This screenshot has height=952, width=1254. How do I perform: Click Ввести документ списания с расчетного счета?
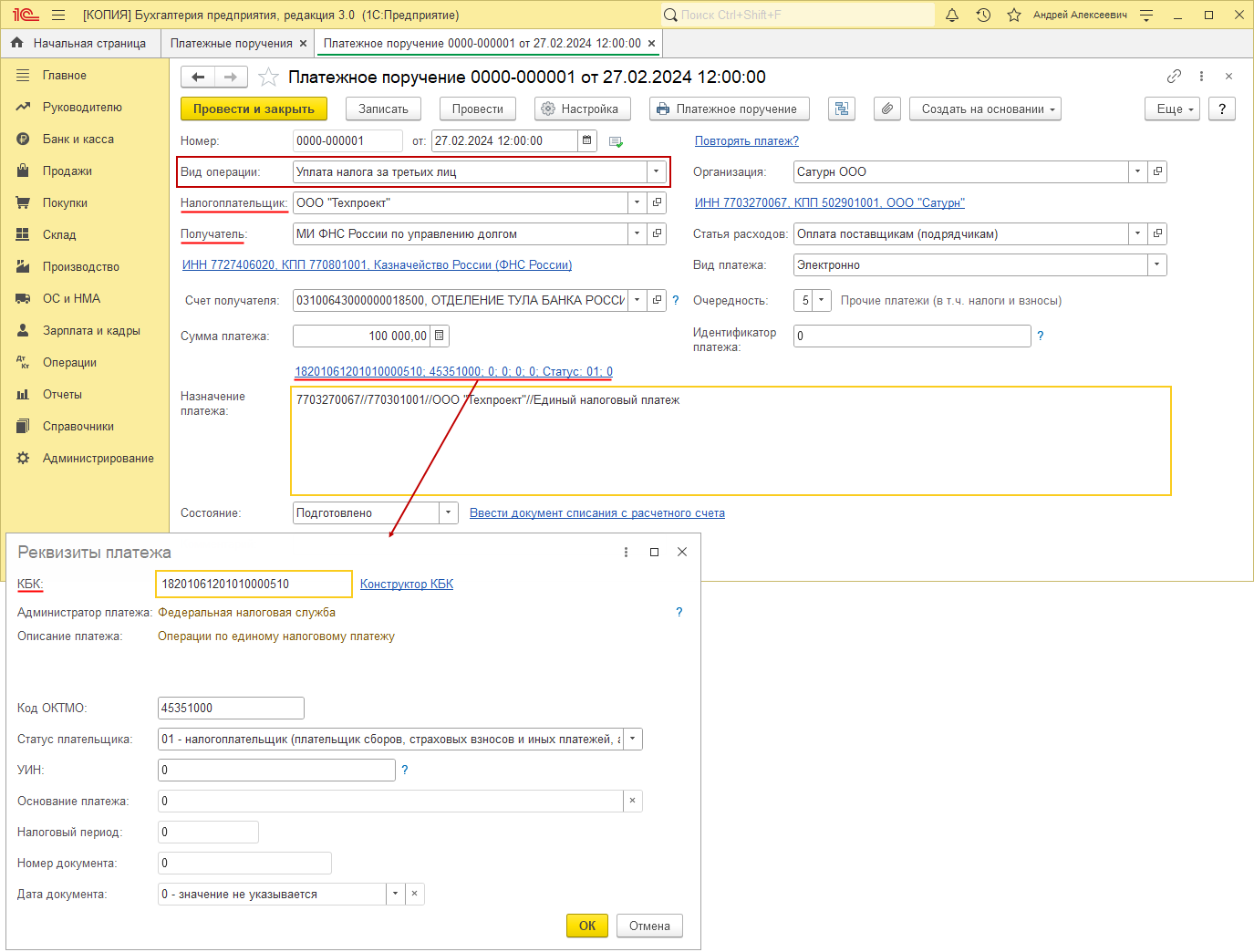point(597,512)
